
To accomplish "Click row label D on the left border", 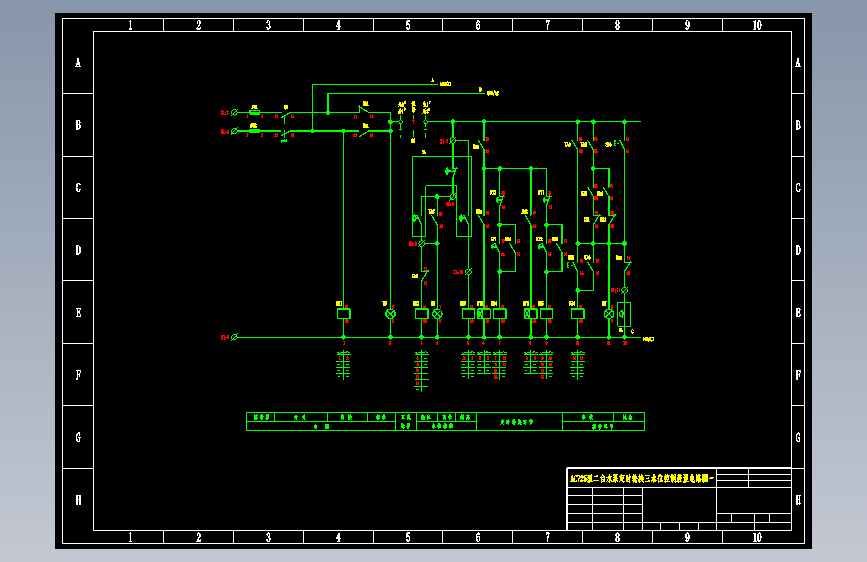I will pyautogui.click(x=78, y=250).
